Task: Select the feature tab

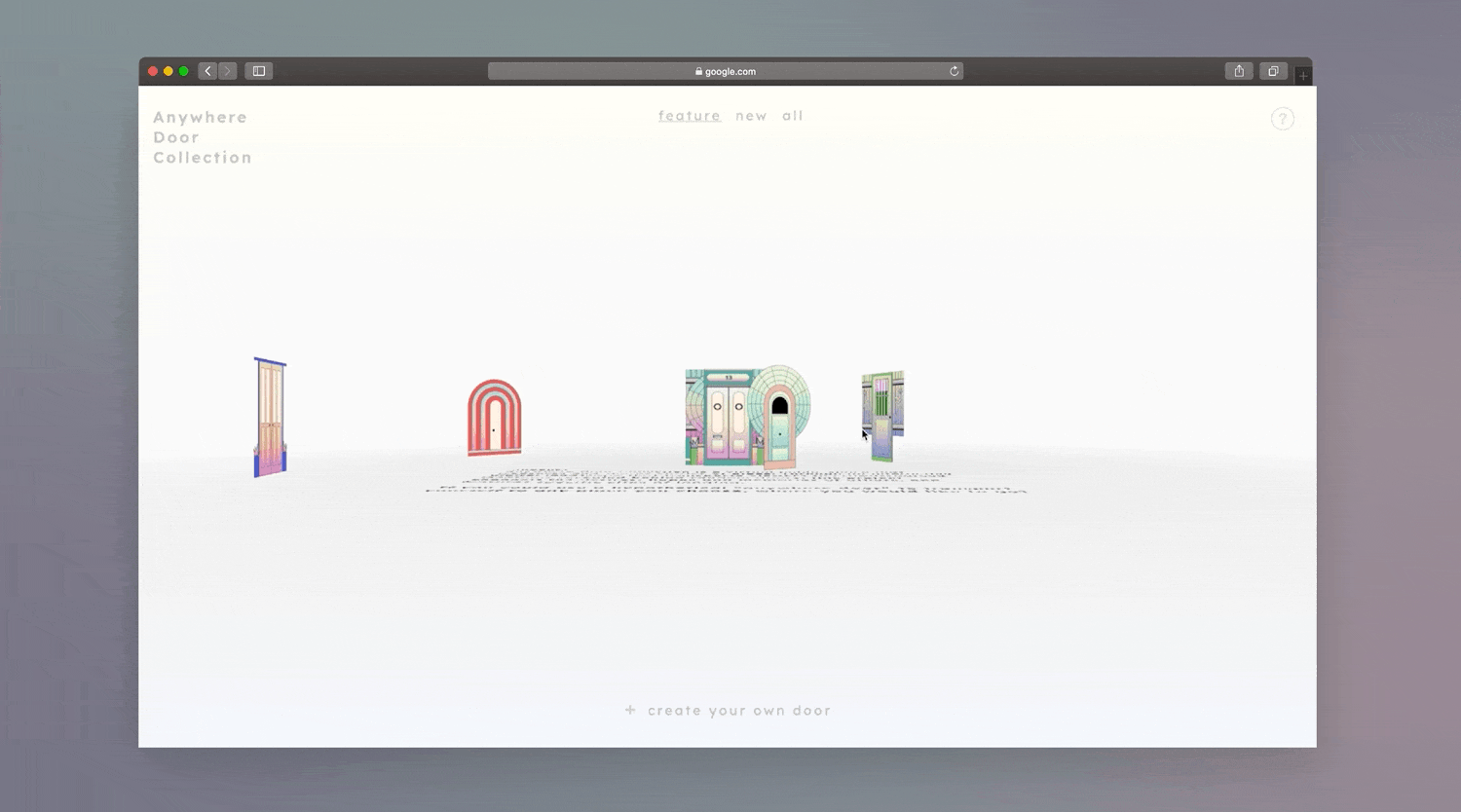Action: (690, 116)
